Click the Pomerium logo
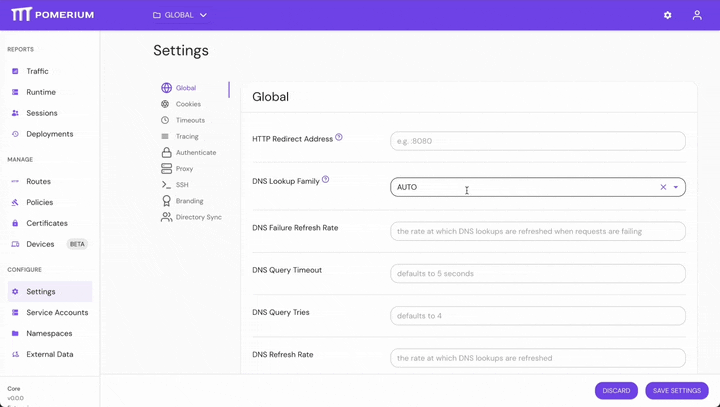Viewport: 720px width, 407px height. point(52,15)
